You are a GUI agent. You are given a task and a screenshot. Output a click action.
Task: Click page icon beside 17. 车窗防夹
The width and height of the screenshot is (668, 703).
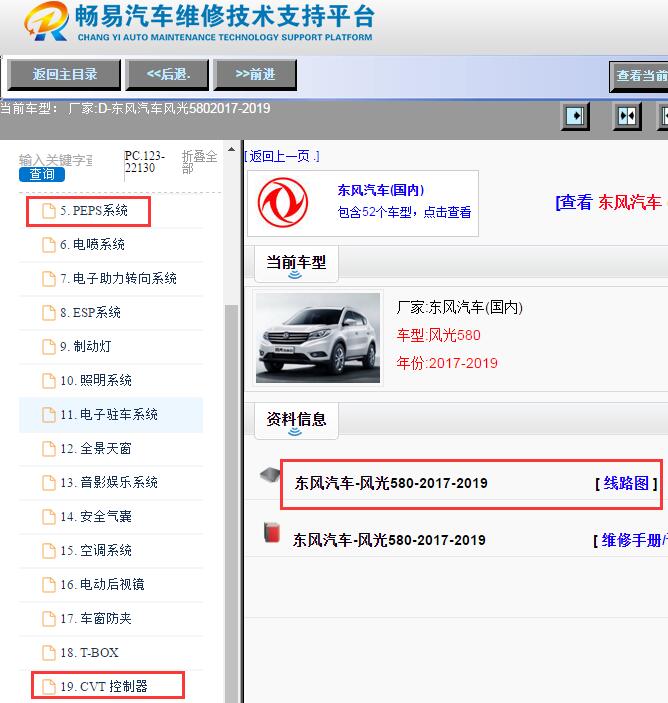(48, 619)
